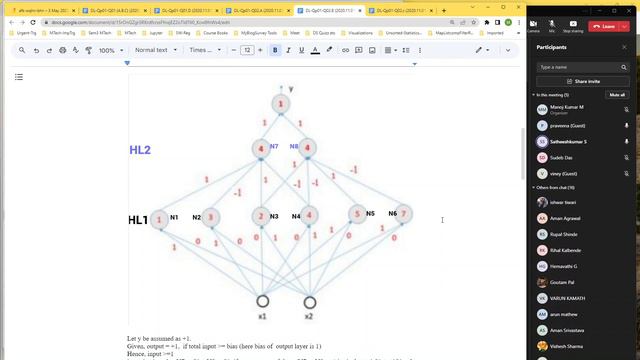Toggle camera in Teams meeting
Screen dimensions: 640x360
point(533,26)
